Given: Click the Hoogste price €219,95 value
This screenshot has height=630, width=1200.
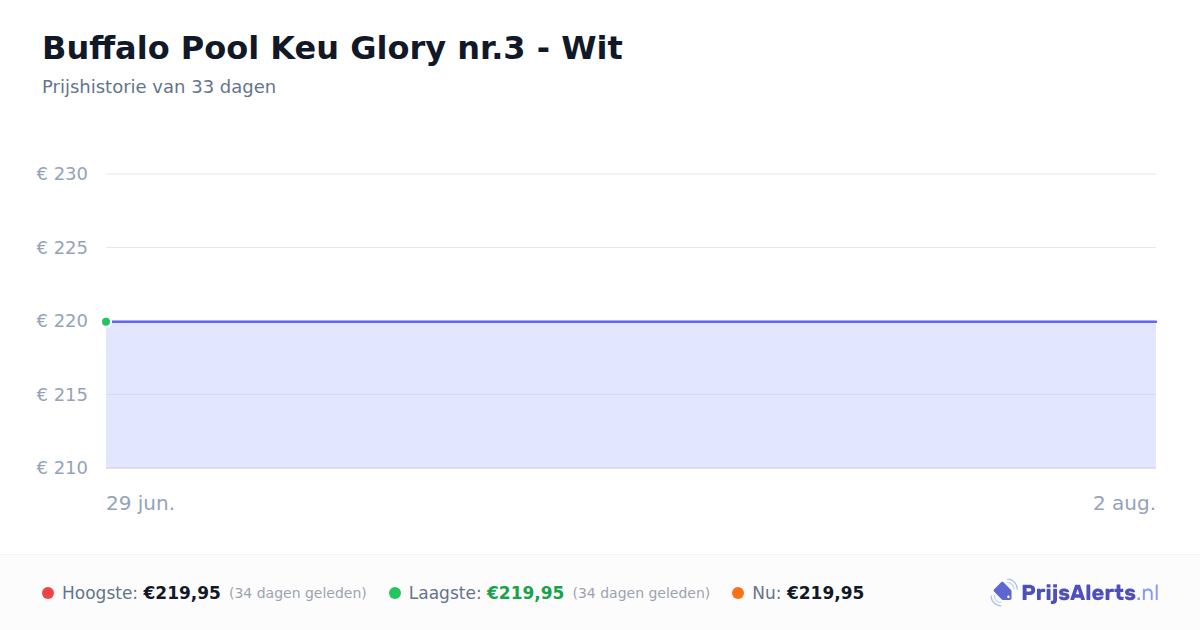Looking at the screenshot, I should (182, 593).
